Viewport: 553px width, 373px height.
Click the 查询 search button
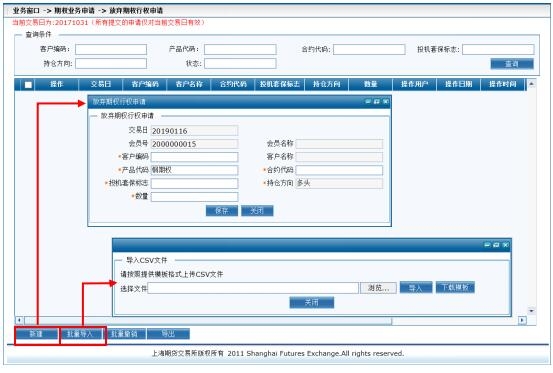tap(512, 64)
